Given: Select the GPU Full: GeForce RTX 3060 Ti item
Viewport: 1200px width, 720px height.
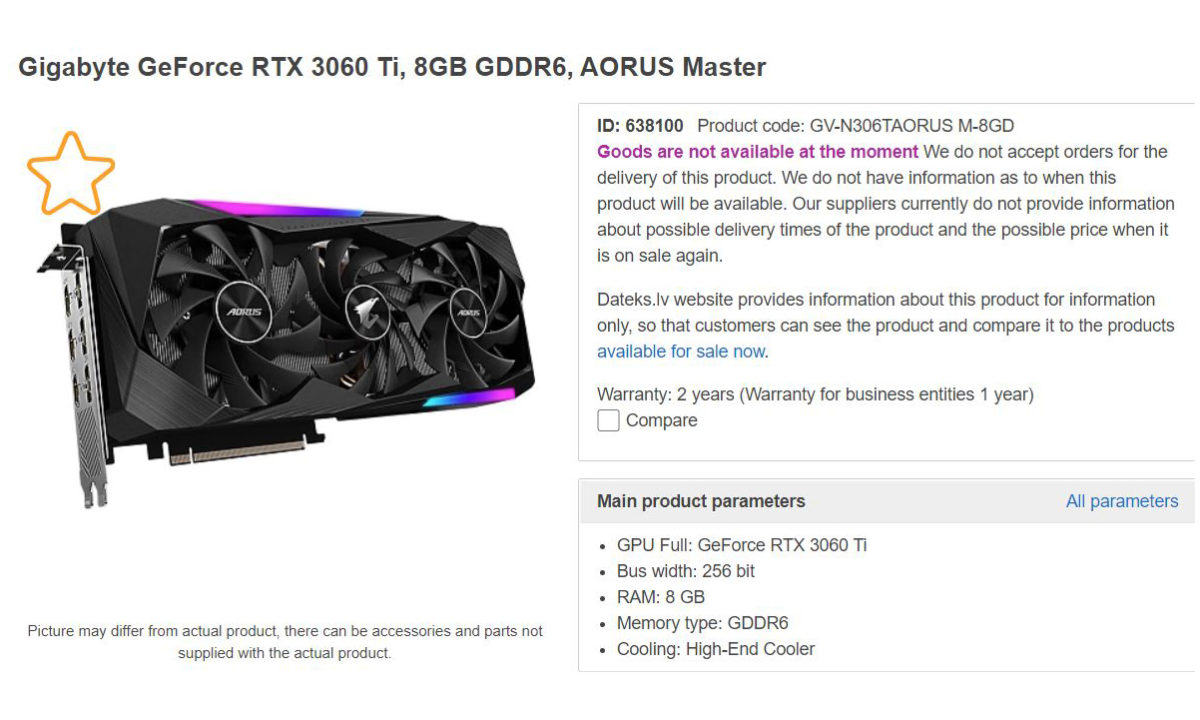Looking at the screenshot, I should (742, 546).
